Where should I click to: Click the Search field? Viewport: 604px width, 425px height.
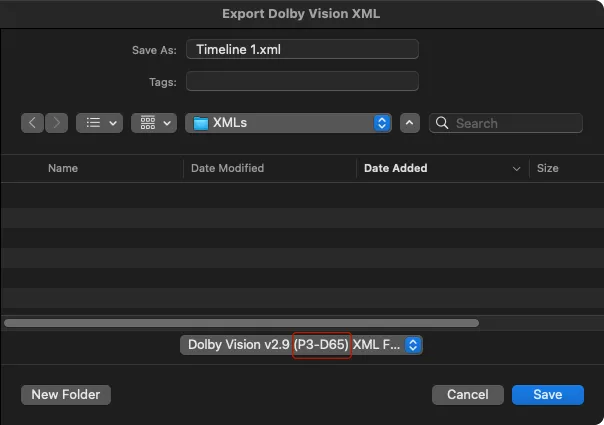[x=506, y=123]
